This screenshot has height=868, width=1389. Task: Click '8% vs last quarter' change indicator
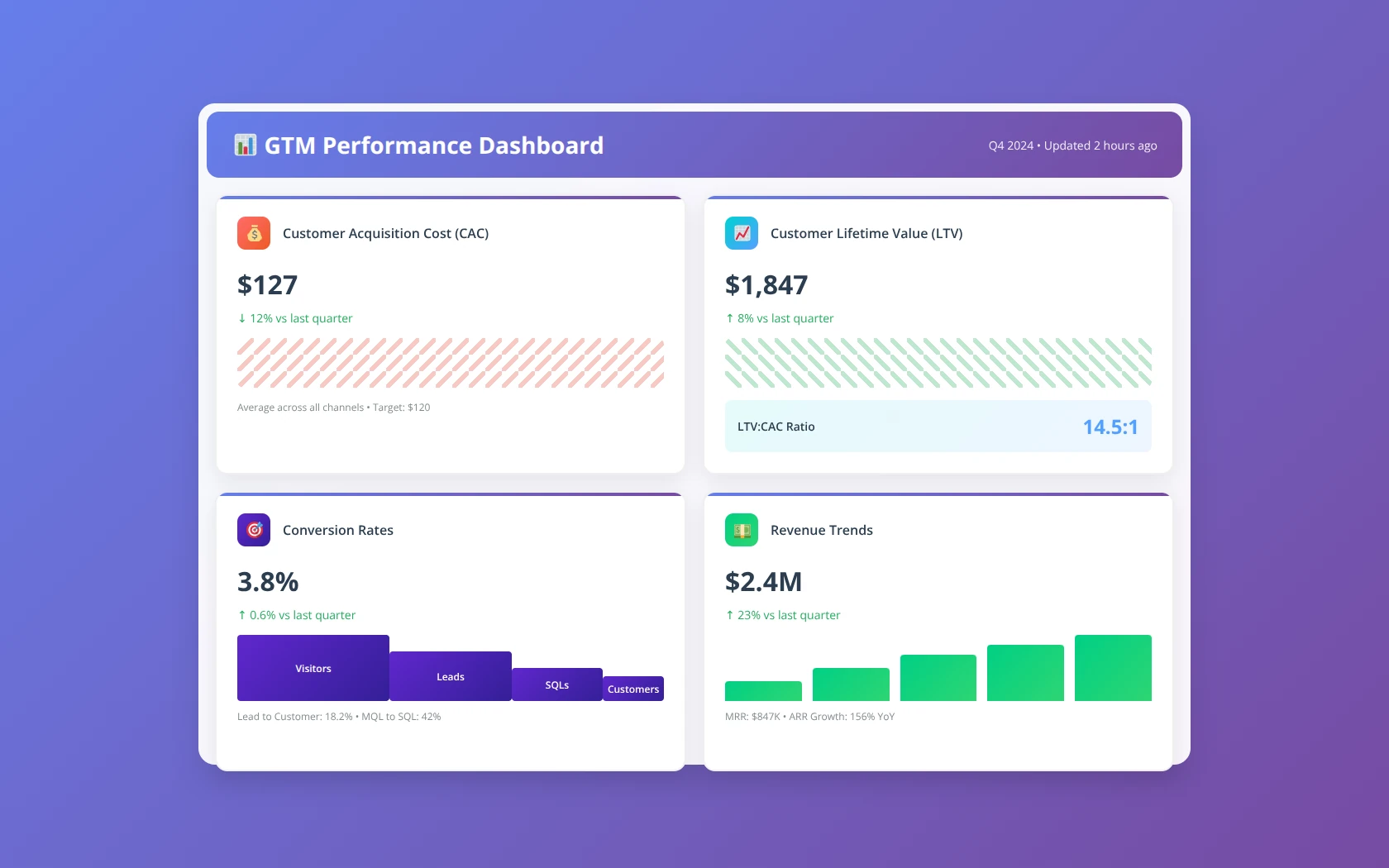[780, 318]
